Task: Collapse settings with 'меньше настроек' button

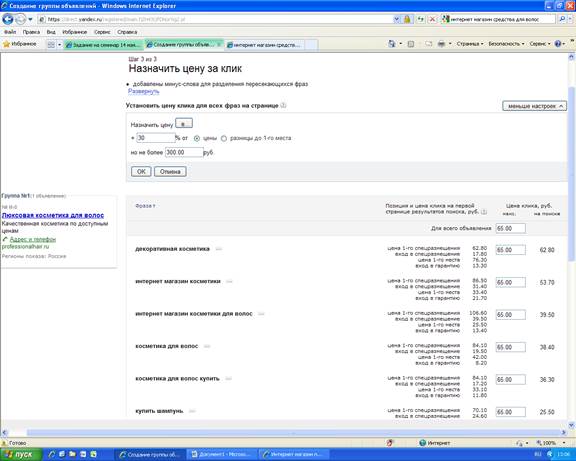Action: (534, 106)
